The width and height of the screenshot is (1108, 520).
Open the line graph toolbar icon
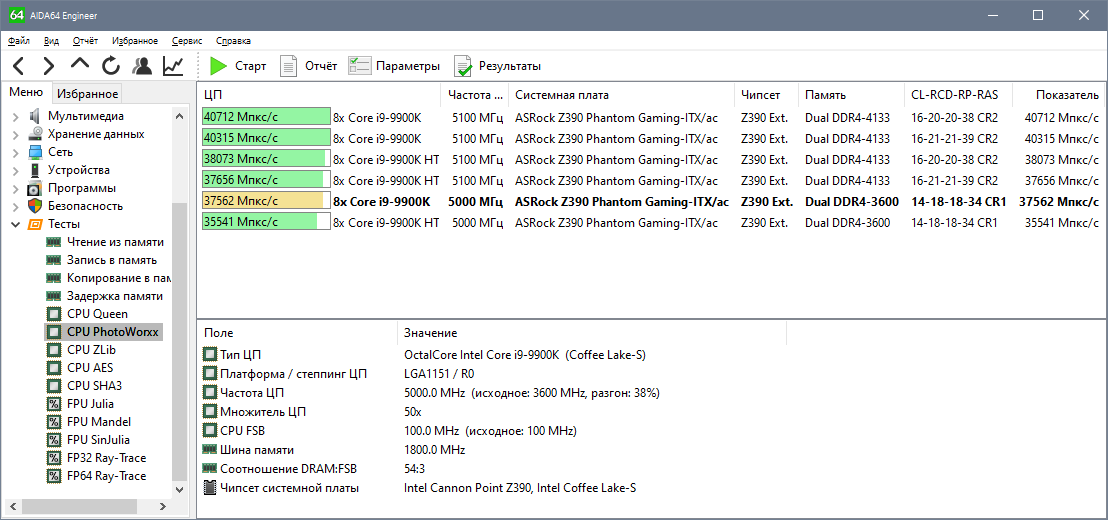click(x=173, y=66)
